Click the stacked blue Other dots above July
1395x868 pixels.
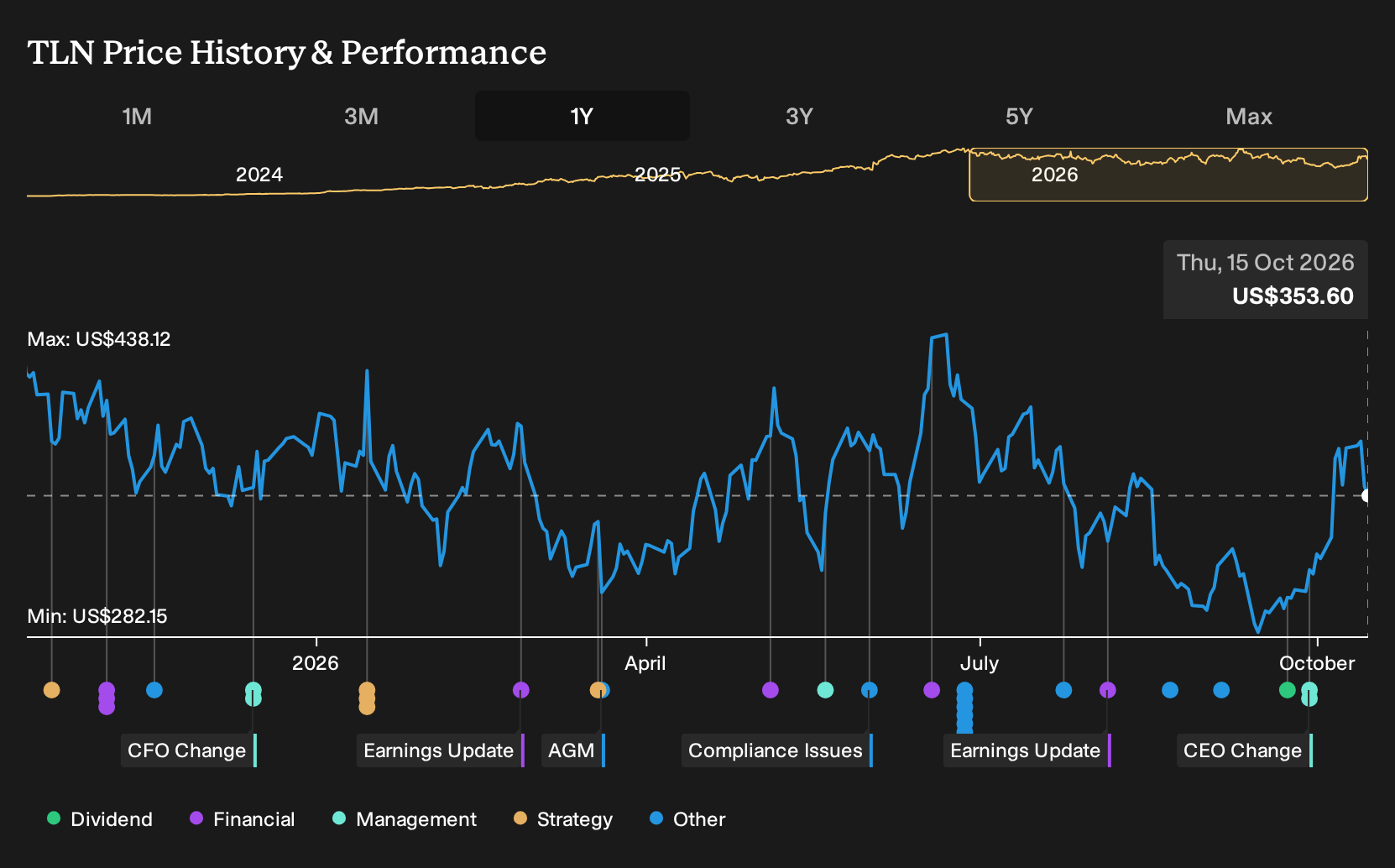pyautogui.click(x=965, y=708)
